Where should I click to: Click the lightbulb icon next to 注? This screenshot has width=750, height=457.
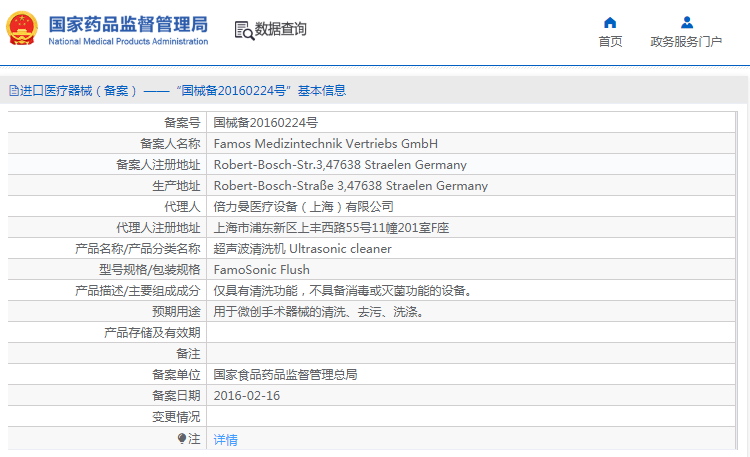coord(182,438)
